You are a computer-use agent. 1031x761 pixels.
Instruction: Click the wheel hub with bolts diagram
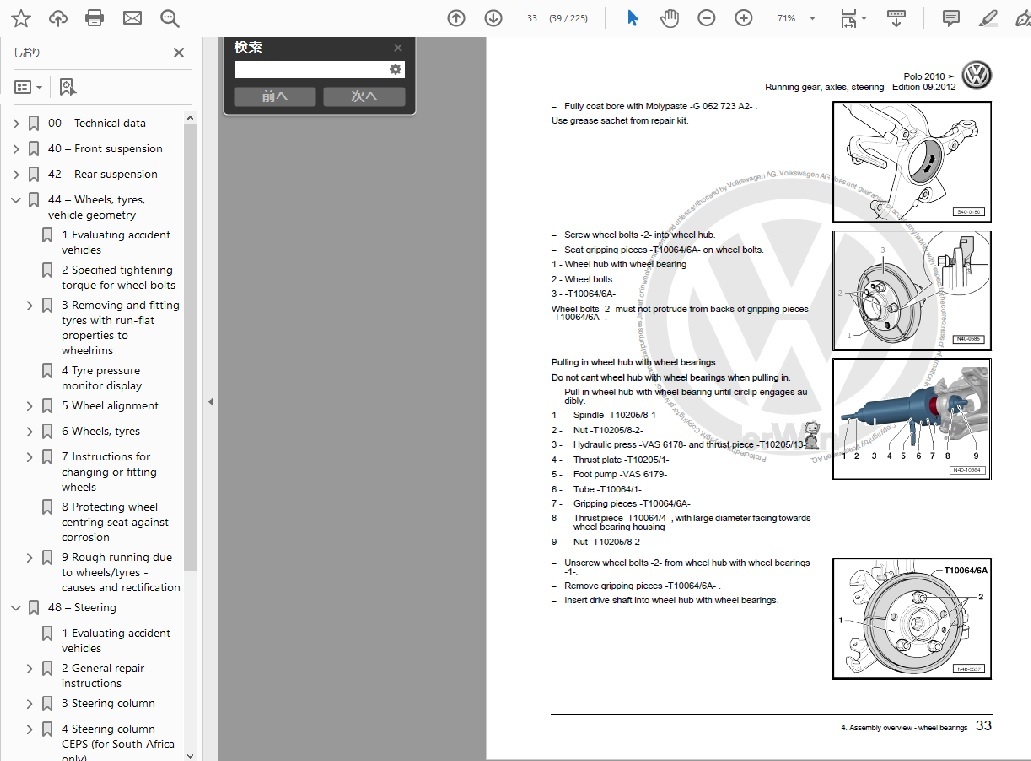point(911,290)
